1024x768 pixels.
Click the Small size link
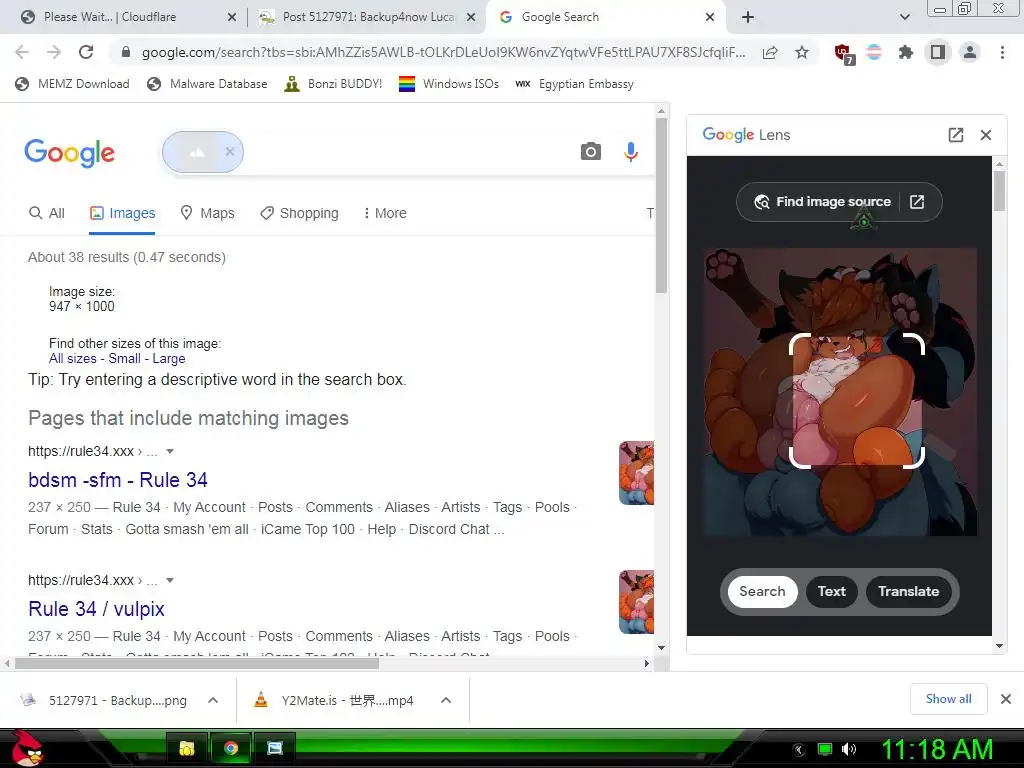coord(124,359)
